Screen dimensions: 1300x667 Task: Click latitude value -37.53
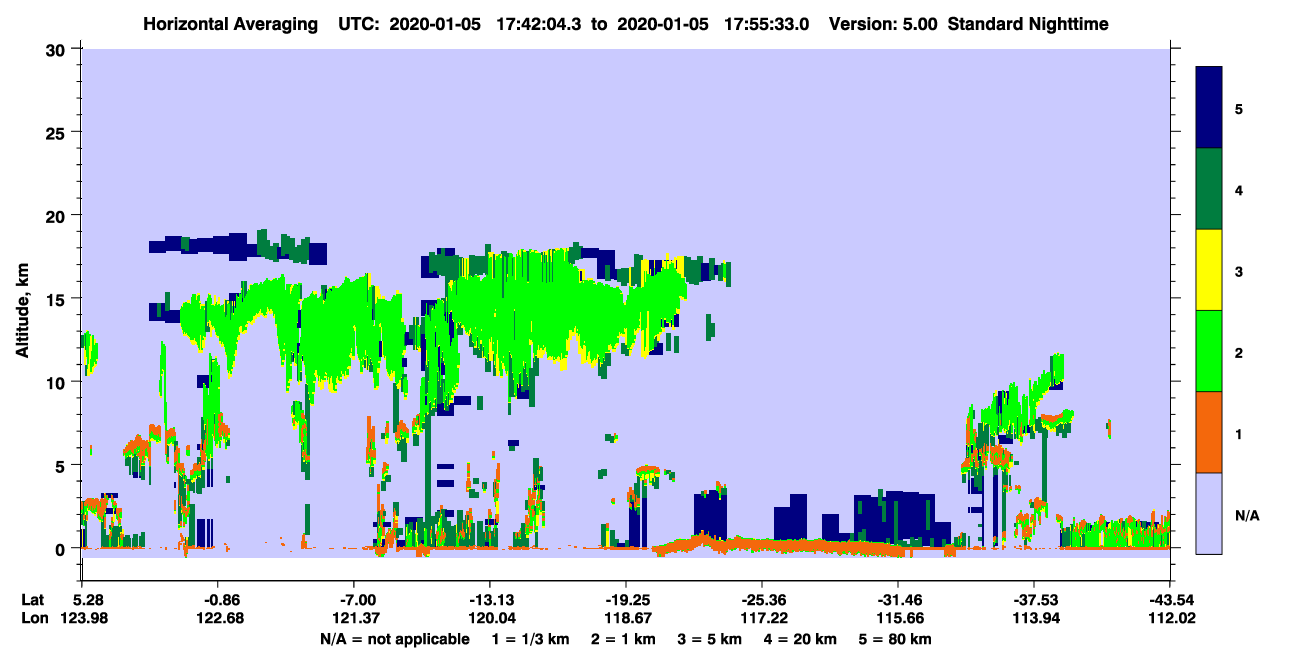[1034, 599]
